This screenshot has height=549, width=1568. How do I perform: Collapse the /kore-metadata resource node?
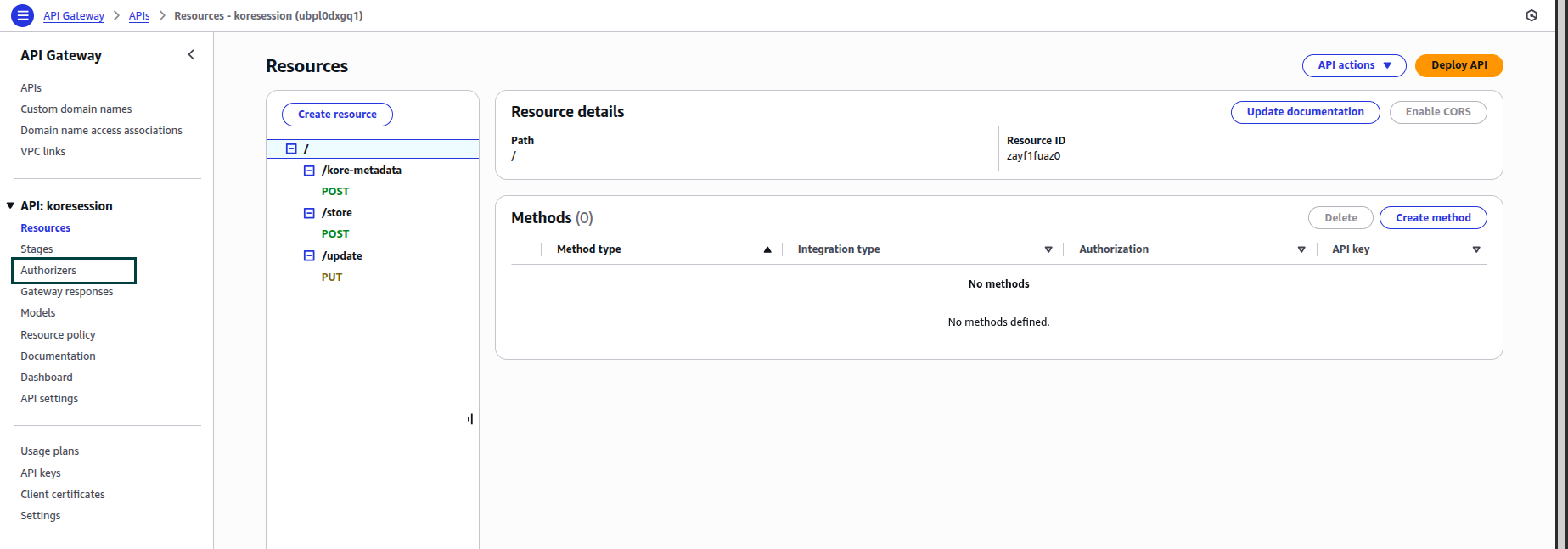309,171
